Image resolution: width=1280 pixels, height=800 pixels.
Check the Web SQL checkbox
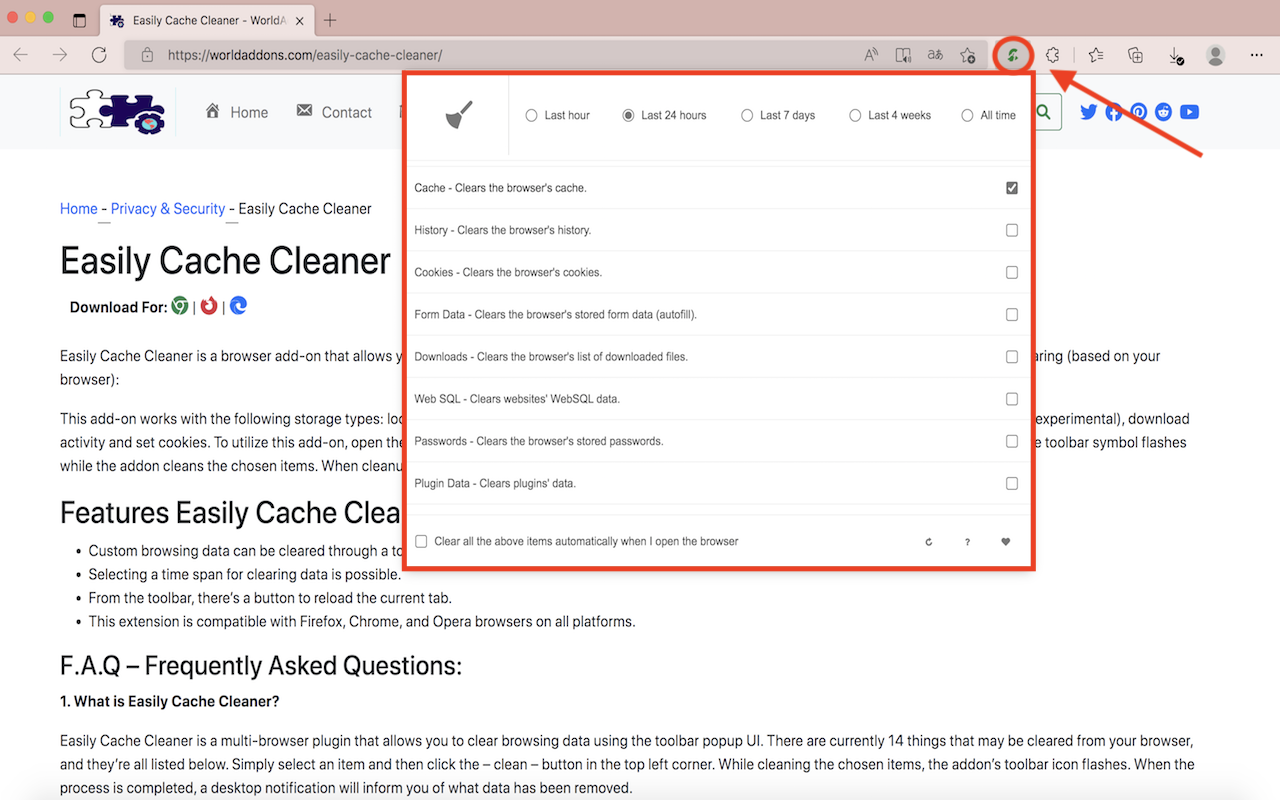[1012, 399]
